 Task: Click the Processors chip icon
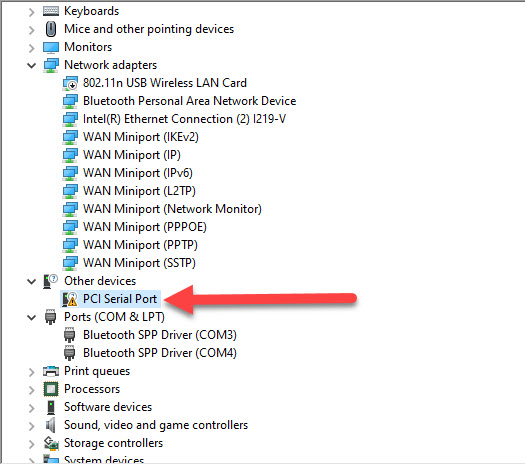coord(51,389)
